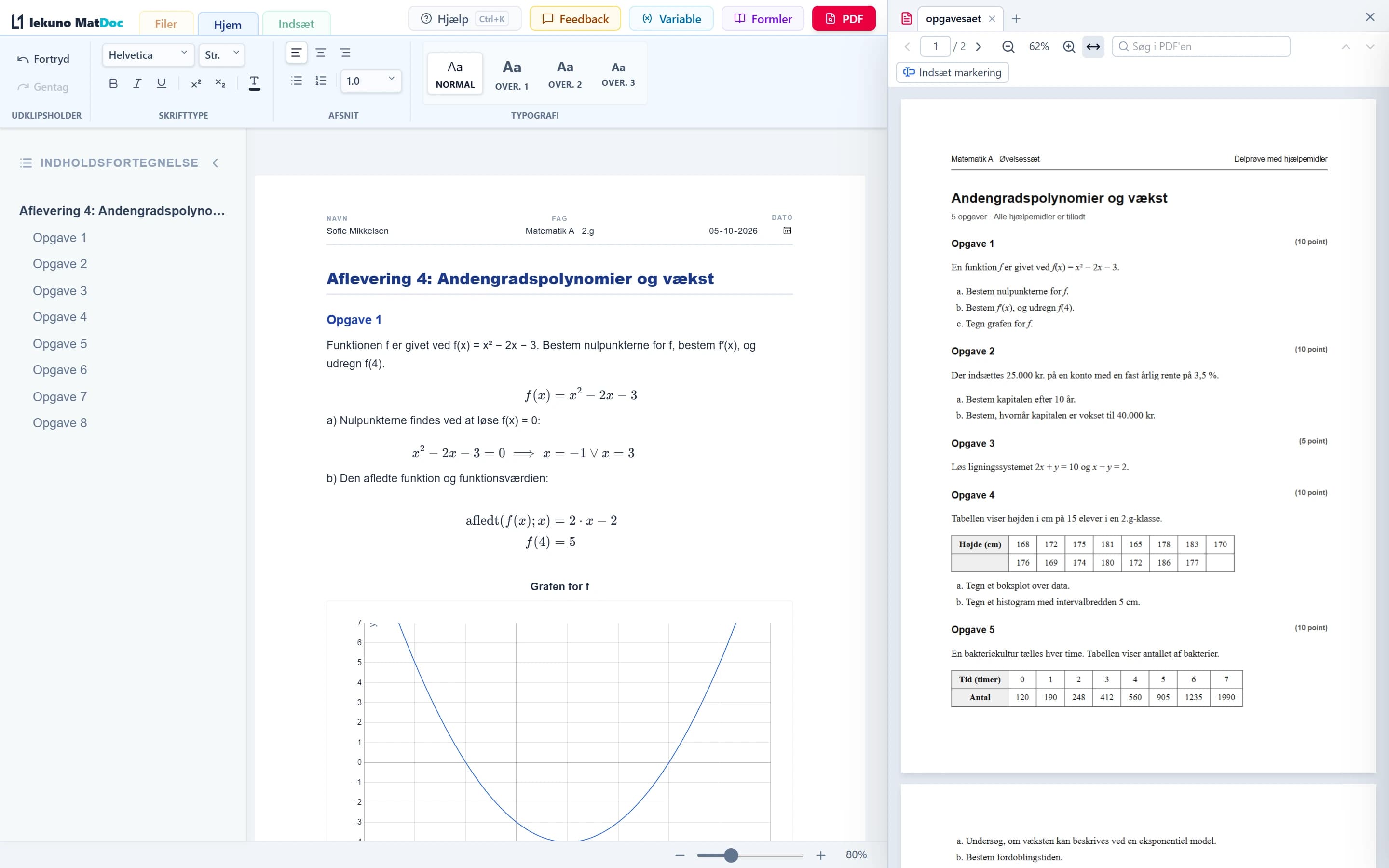Decrease document zoom with minus
This screenshot has height=868, width=1389.
[680, 855]
